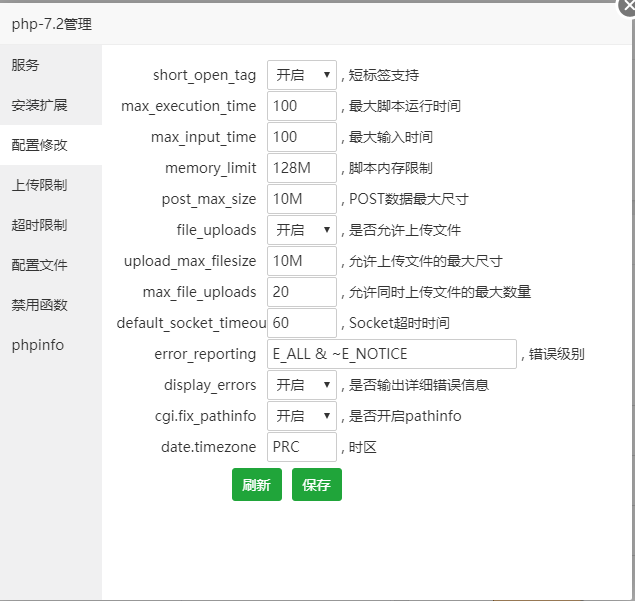Image resolution: width=635 pixels, height=601 pixels.
Task: Focus the memory_limit field showing 128M
Action: [302, 168]
